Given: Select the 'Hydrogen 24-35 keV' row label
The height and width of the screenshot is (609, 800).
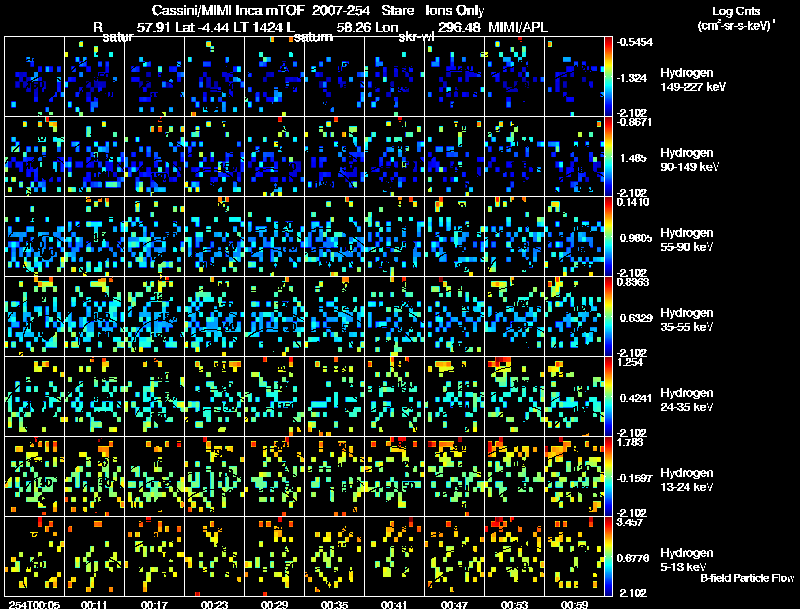Looking at the screenshot, I should (x=687, y=400).
